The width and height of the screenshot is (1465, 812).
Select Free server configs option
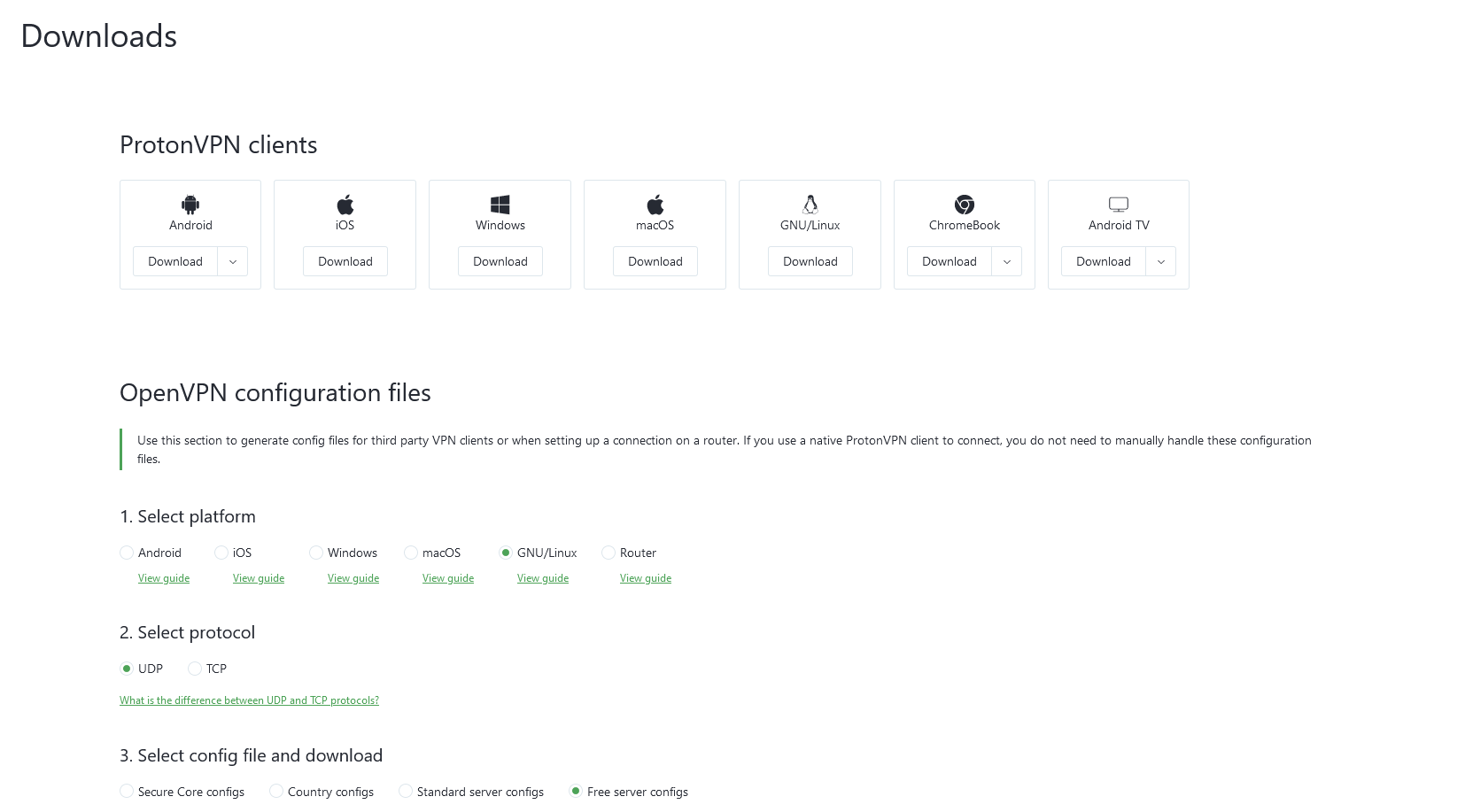point(576,791)
